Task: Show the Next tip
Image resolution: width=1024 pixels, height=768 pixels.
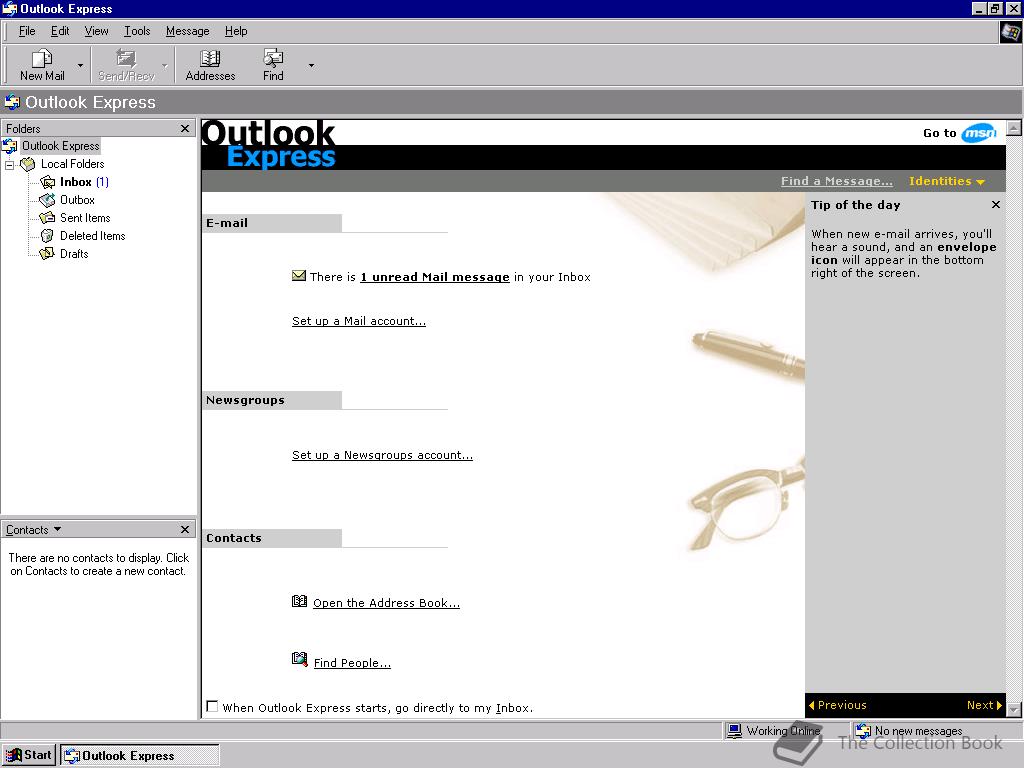Action: click(x=984, y=705)
